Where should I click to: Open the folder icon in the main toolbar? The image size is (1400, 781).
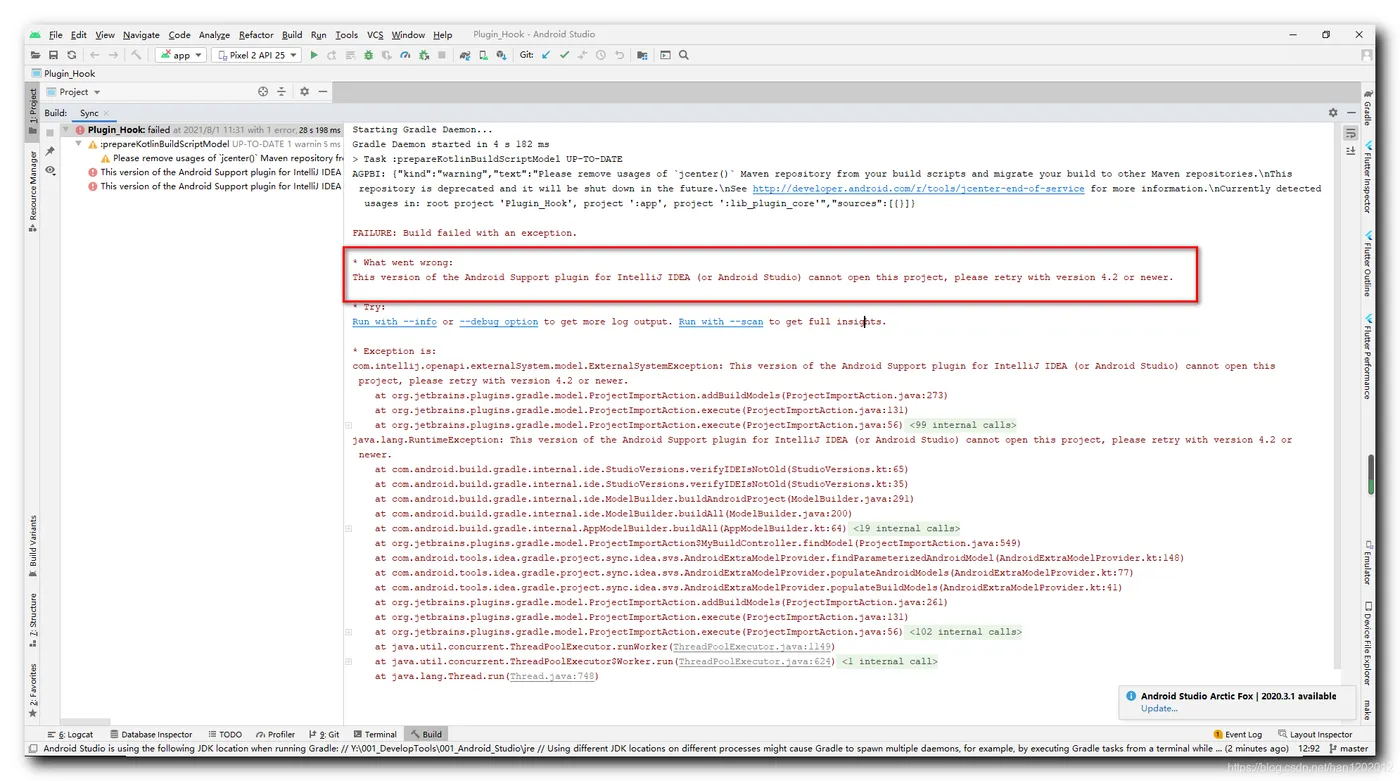pyautogui.click(x=36, y=55)
